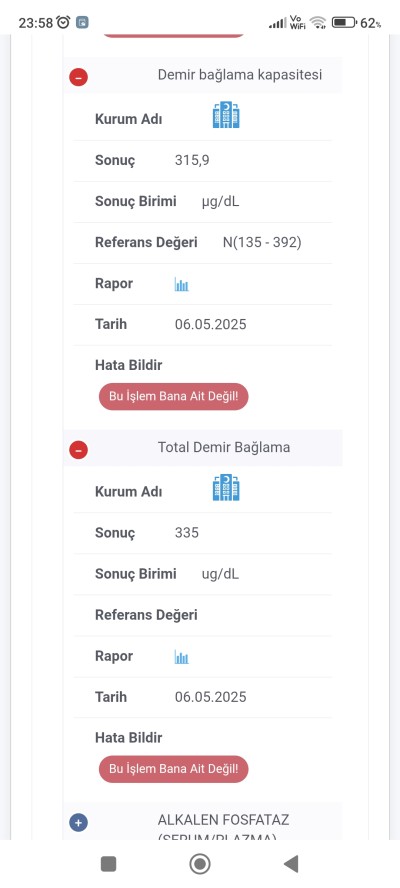View report chart for Total Demir Bağlama
The height and width of the screenshot is (888, 400).
[x=181, y=657]
